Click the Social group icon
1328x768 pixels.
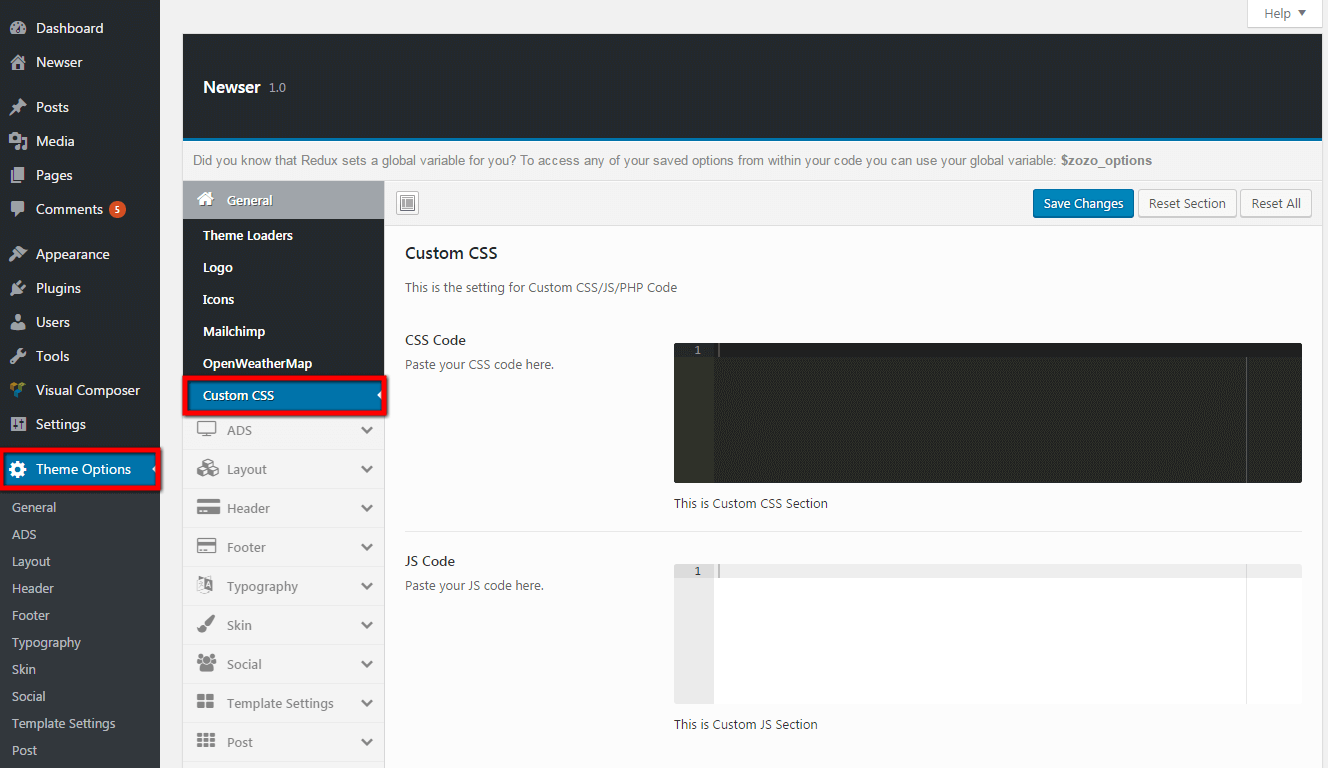[206, 664]
